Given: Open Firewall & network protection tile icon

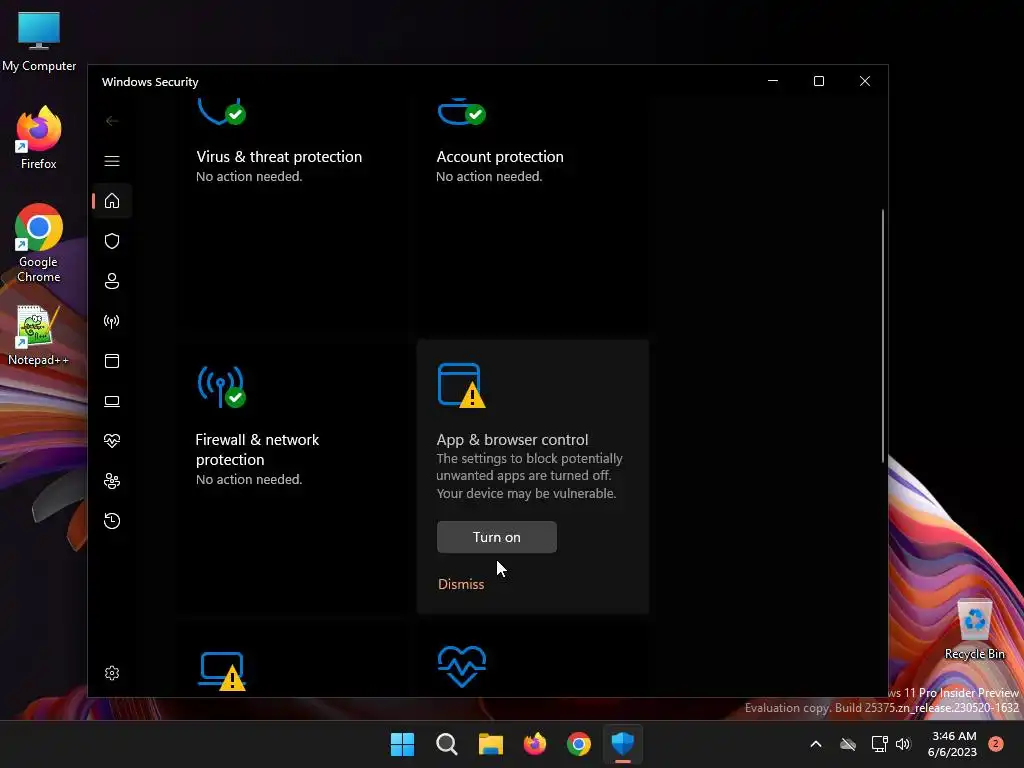Looking at the screenshot, I should point(221,387).
